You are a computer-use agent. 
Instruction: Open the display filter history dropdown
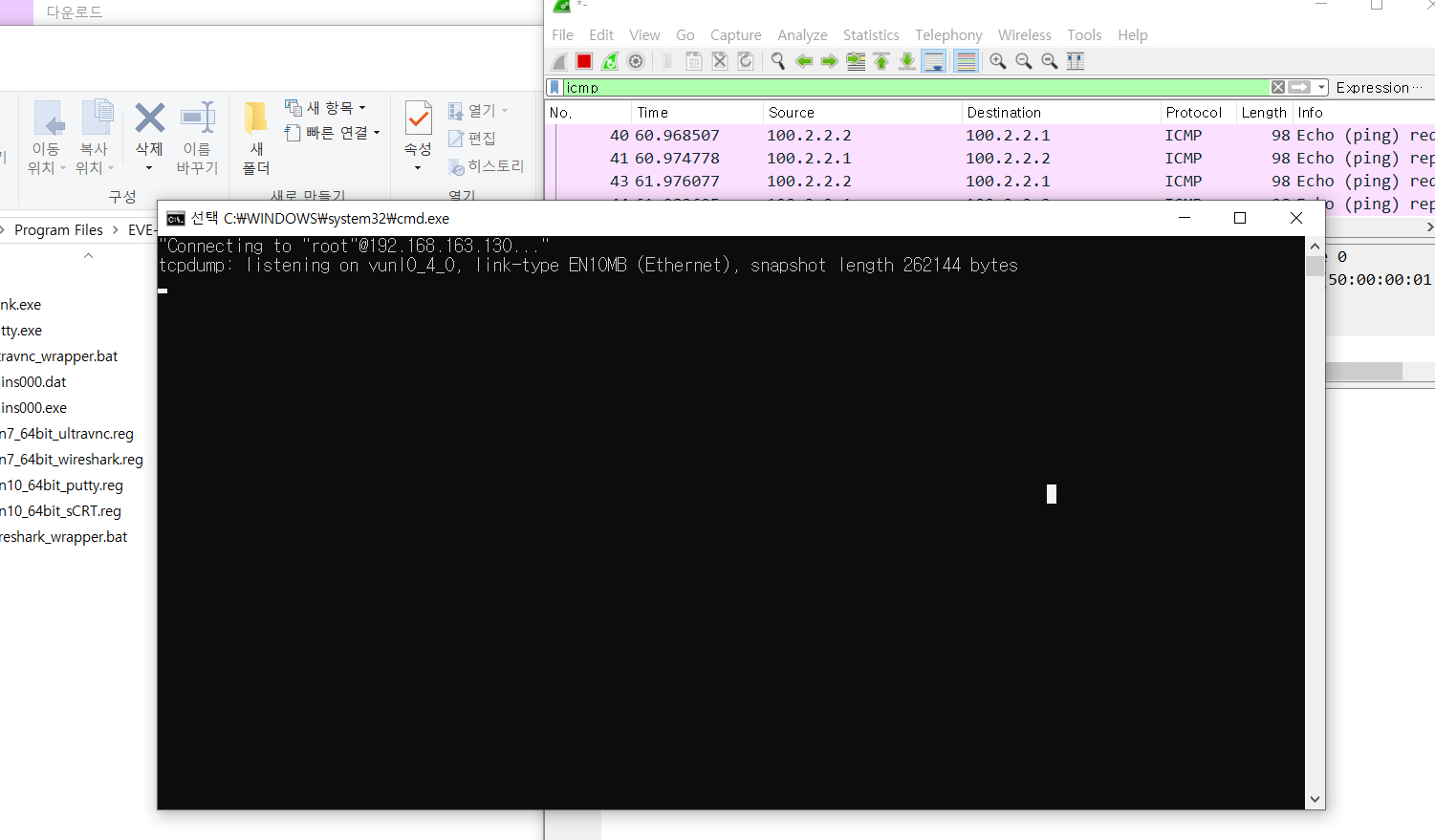coord(1320,87)
